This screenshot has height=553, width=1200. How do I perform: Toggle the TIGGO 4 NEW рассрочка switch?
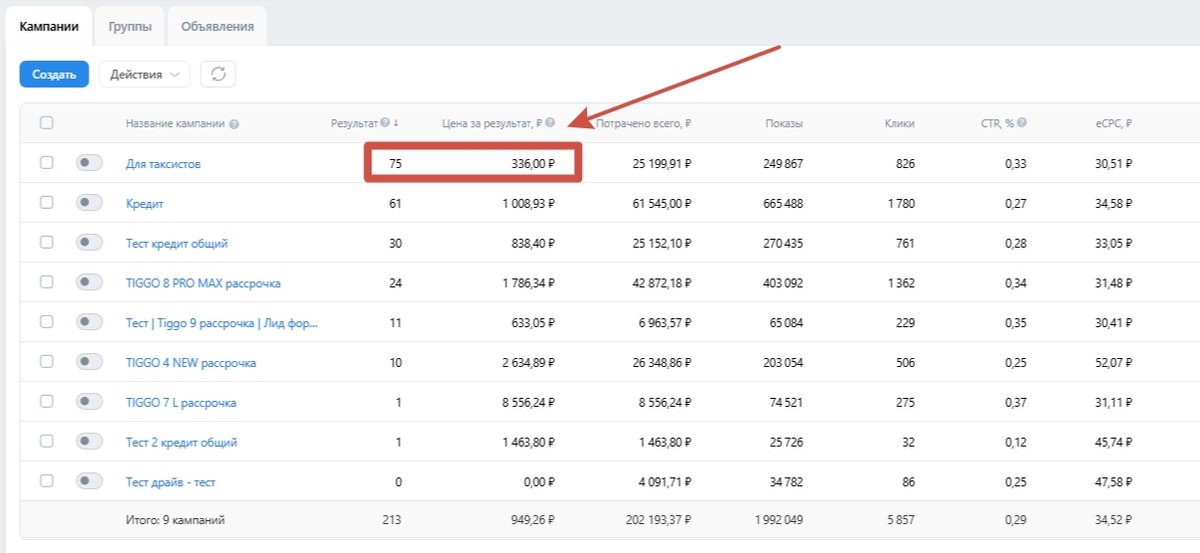[x=89, y=362]
